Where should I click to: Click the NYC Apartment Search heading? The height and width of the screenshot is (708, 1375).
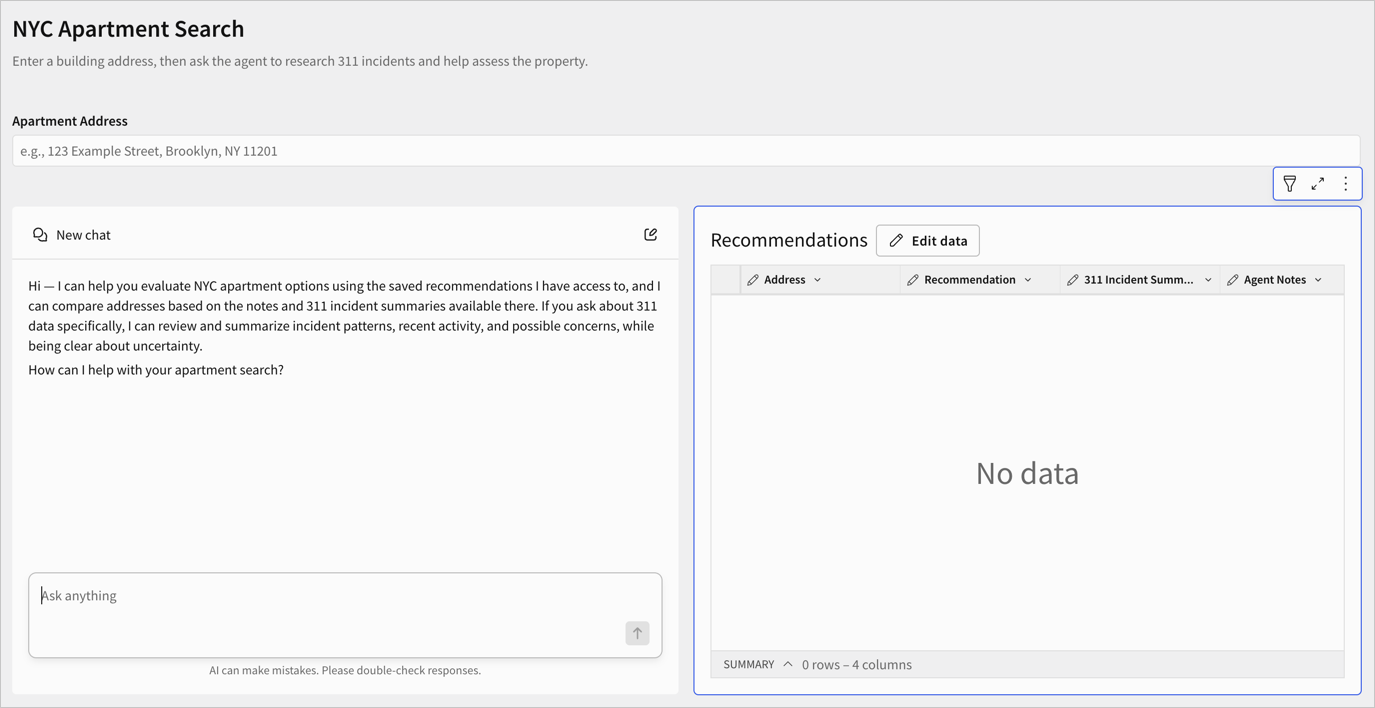click(128, 29)
